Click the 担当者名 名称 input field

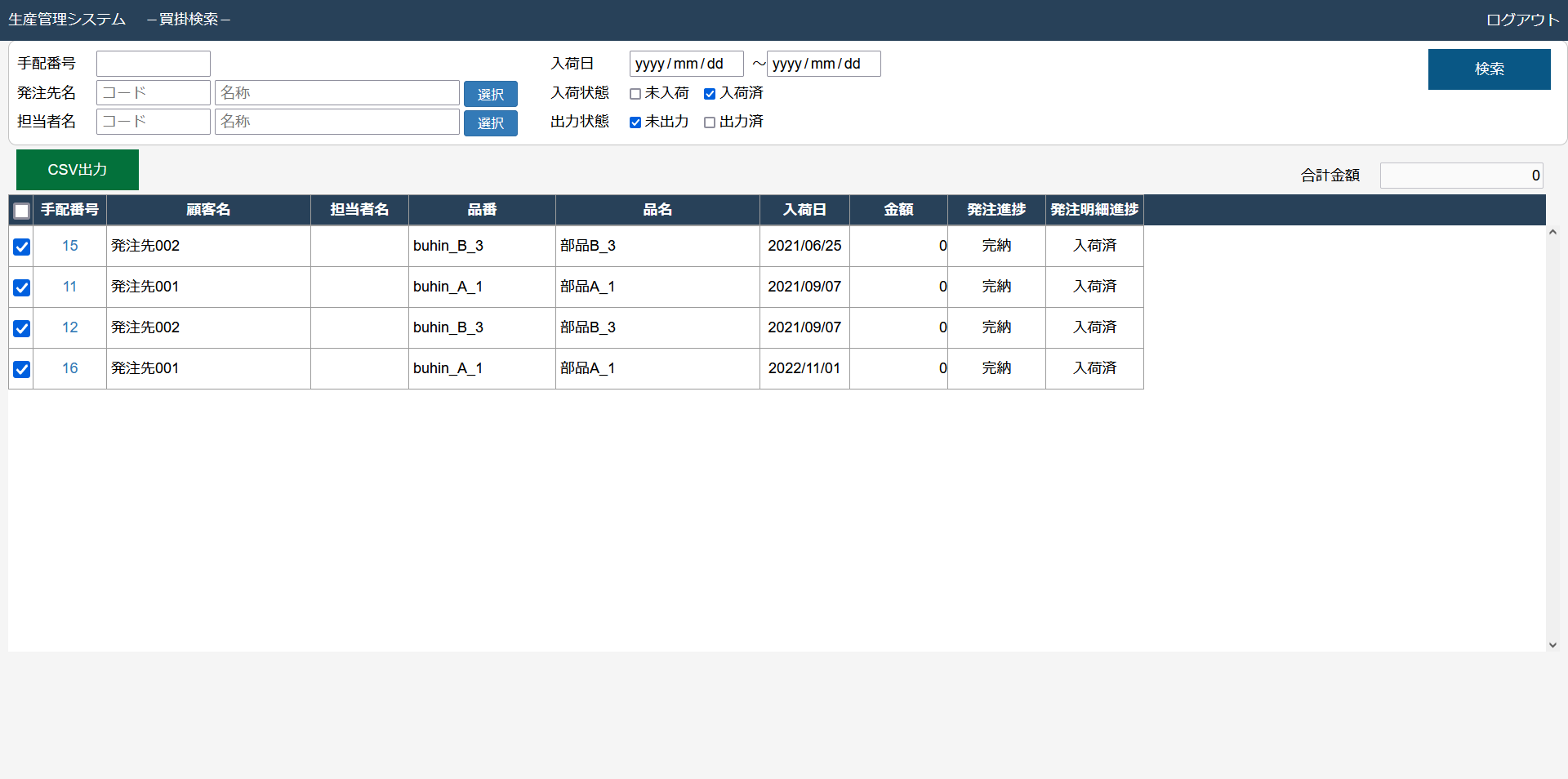(336, 122)
